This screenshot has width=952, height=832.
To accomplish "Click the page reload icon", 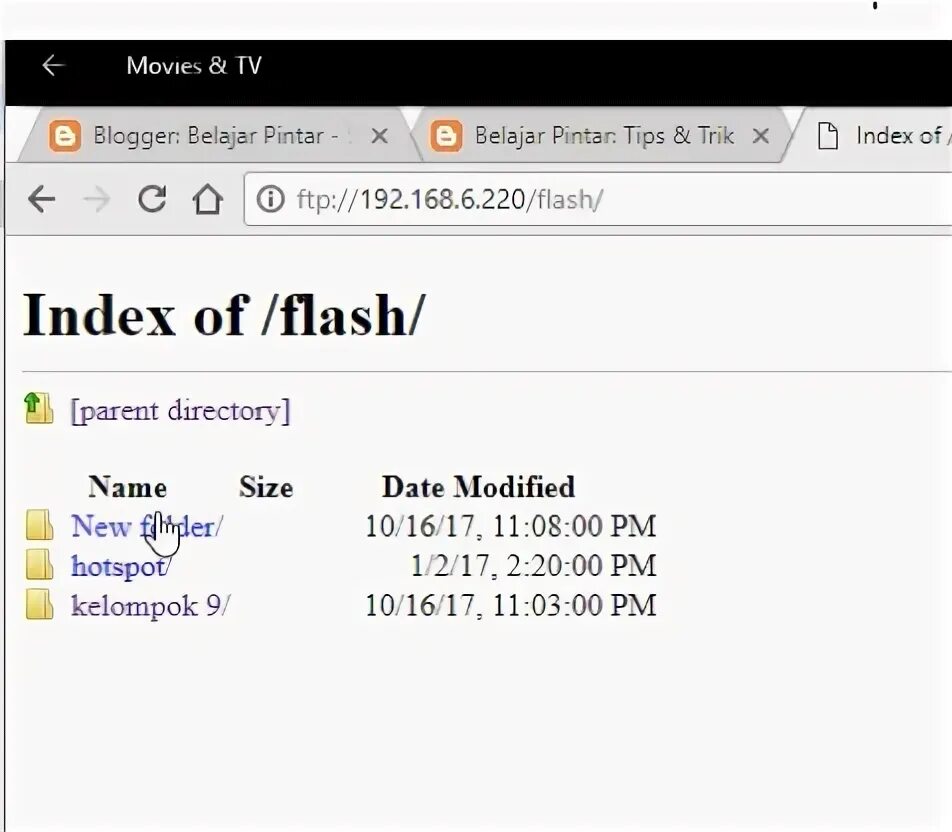I will [x=152, y=199].
